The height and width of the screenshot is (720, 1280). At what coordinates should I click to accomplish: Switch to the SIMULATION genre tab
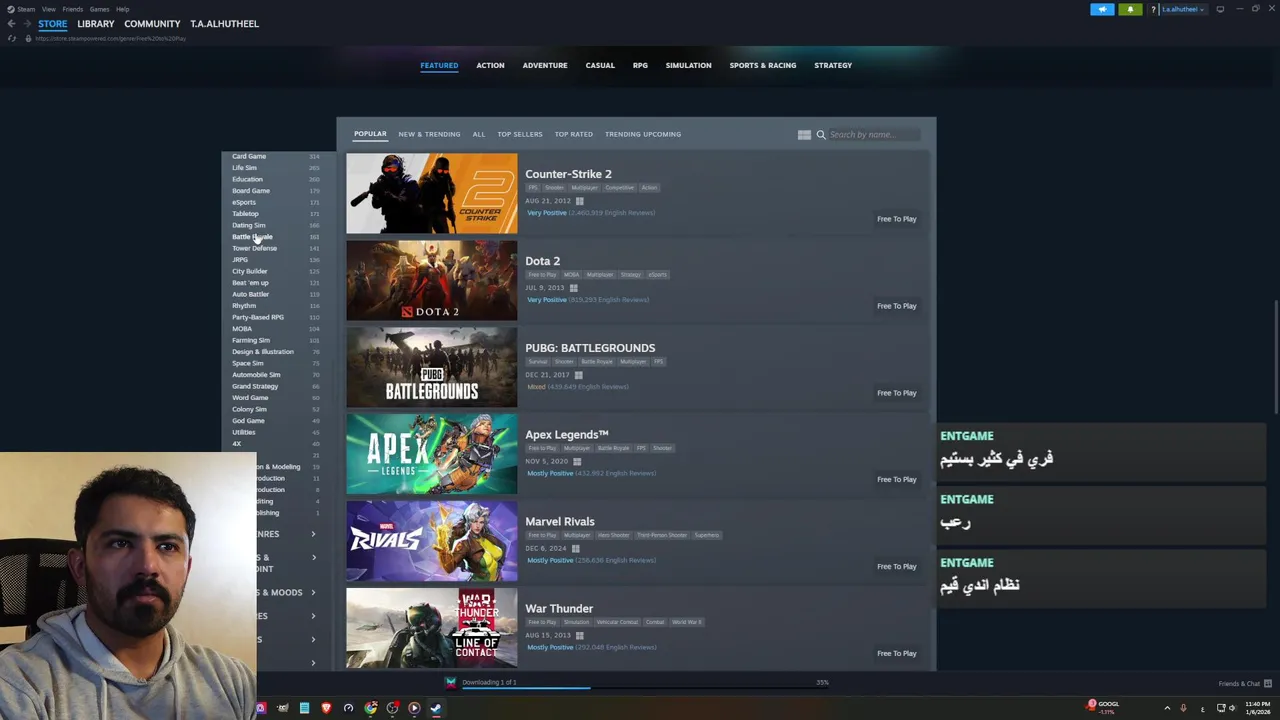(x=689, y=65)
